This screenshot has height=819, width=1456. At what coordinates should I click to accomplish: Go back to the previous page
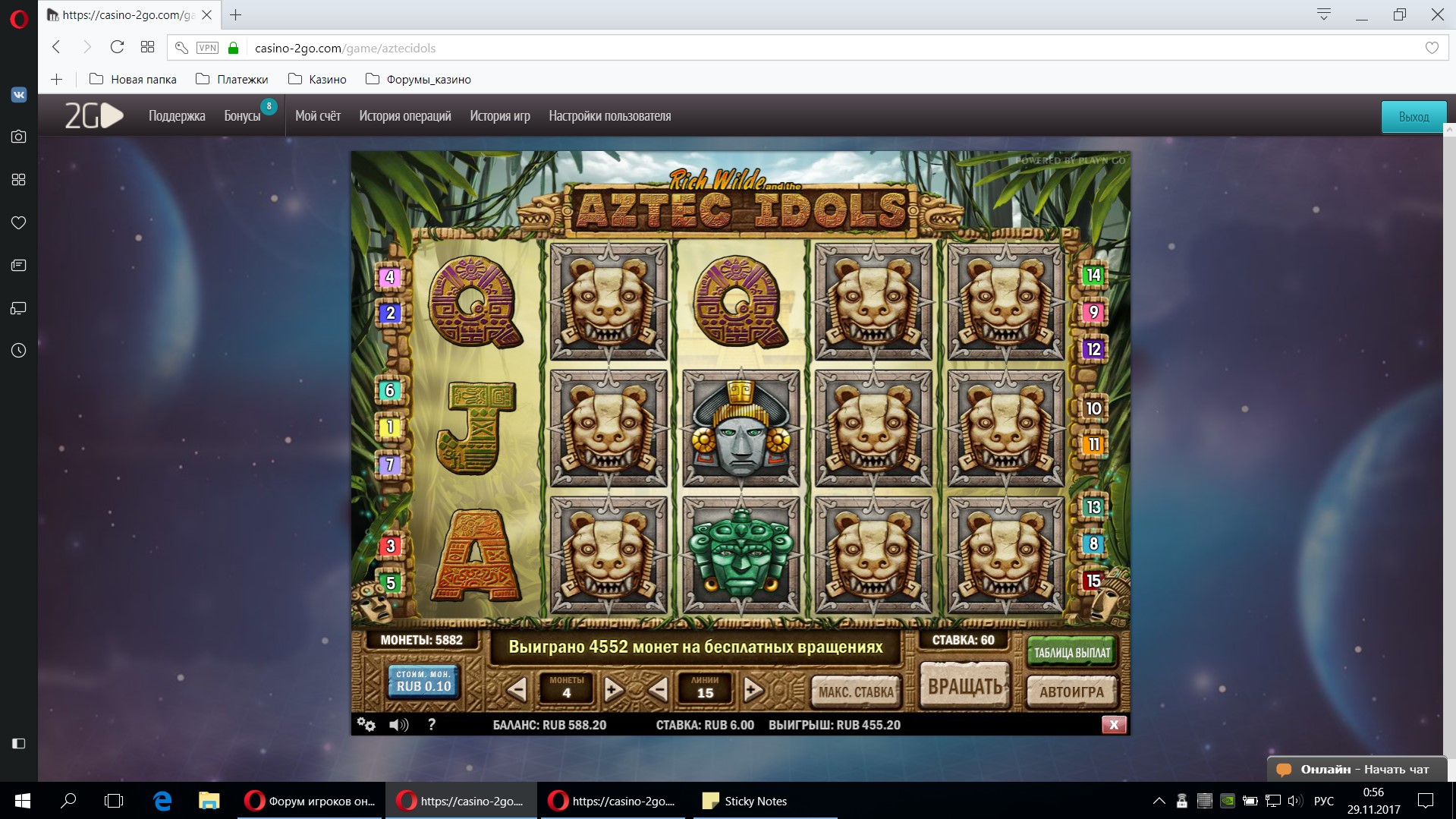coord(56,47)
